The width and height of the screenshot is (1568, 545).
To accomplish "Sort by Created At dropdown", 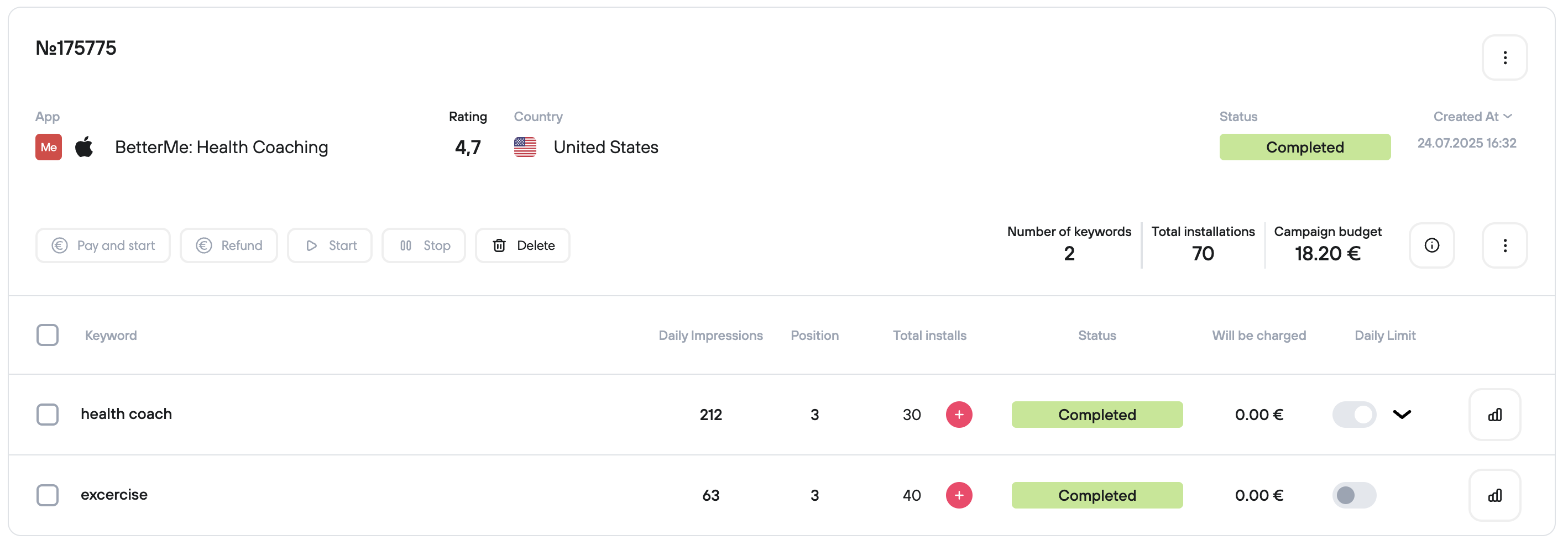I will pos(1472,117).
